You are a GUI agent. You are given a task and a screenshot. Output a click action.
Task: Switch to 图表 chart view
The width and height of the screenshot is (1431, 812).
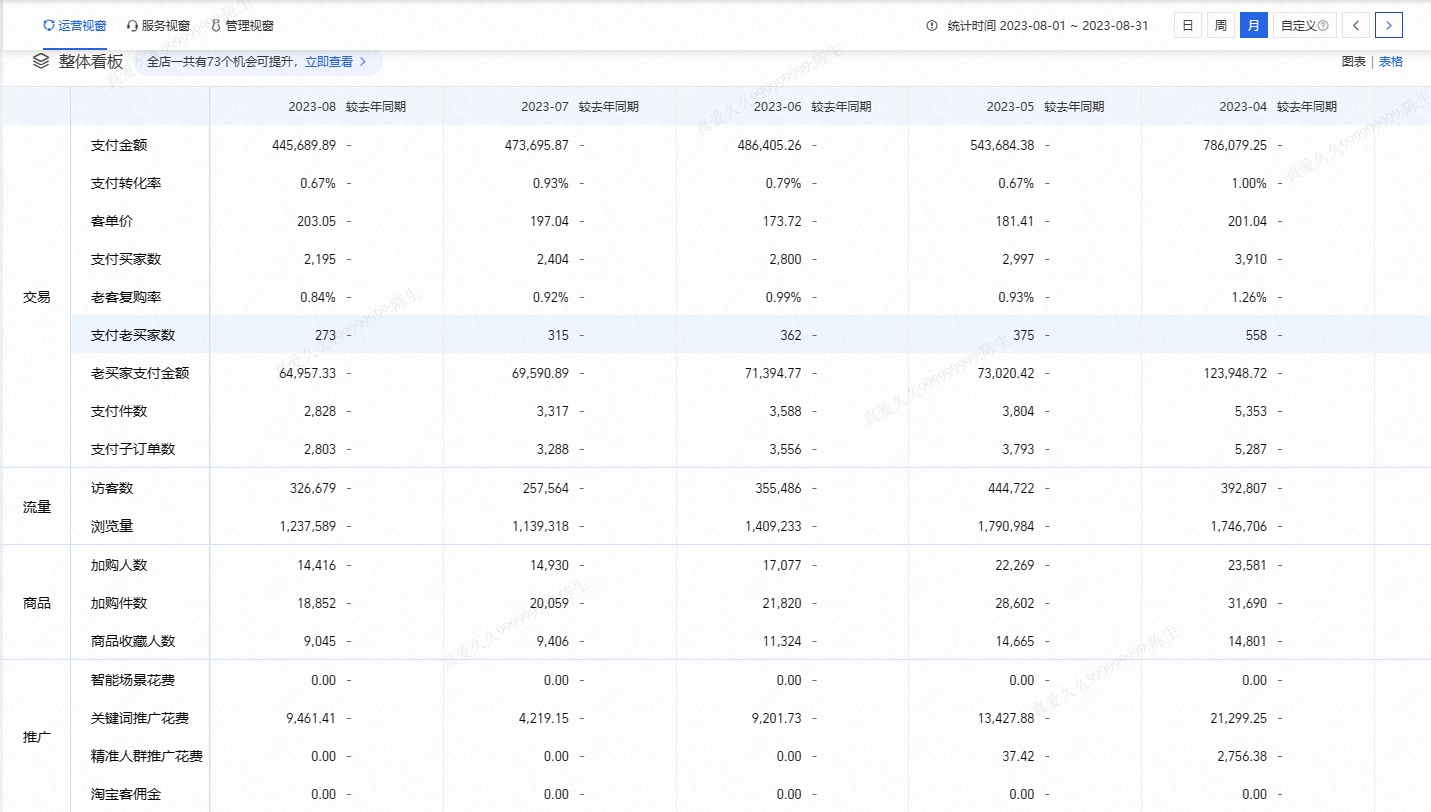point(1353,62)
